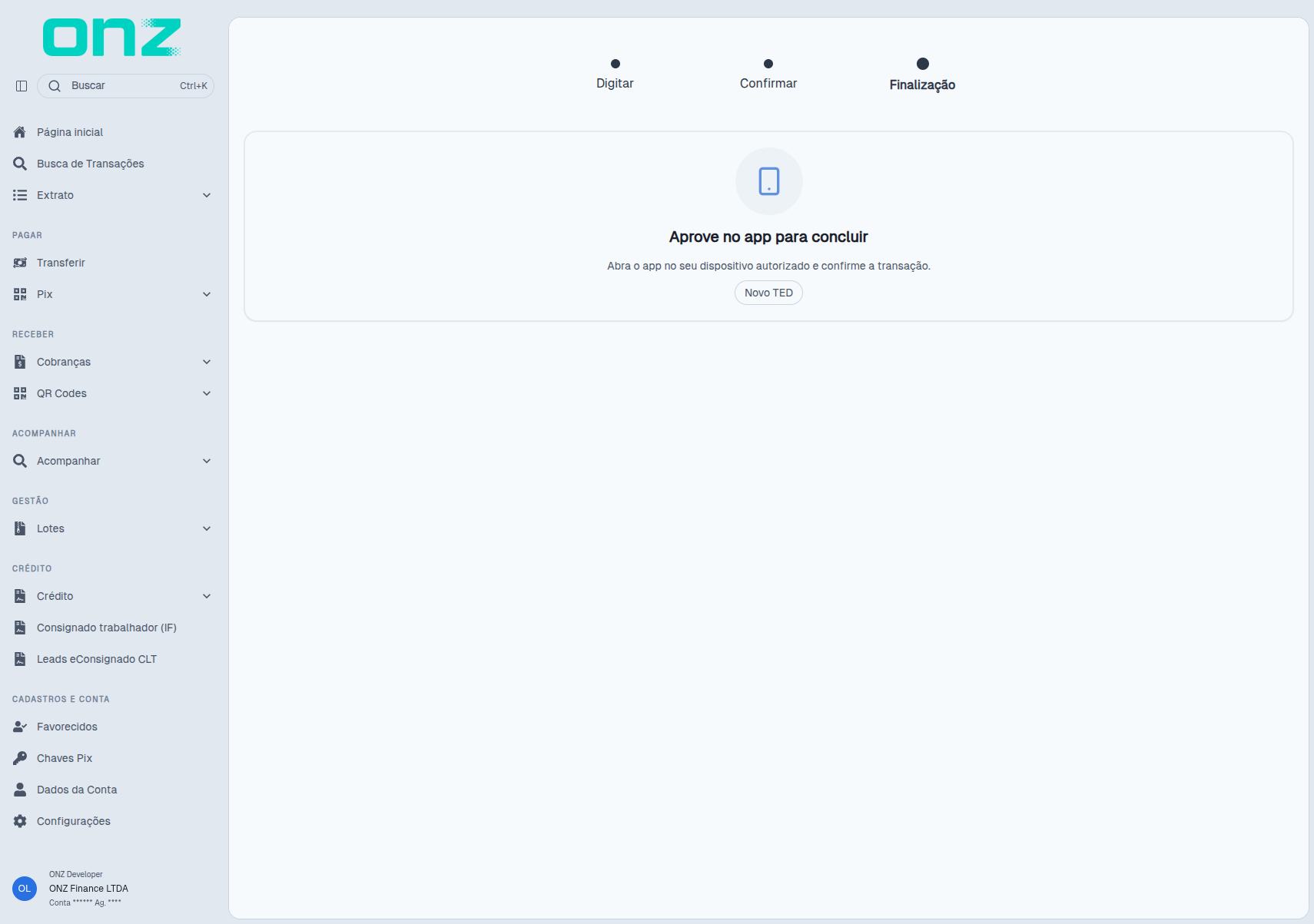Open Consignado trabalhador (IF) menu item
Viewport: 1314px width, 924px height.
coord(114,628)
